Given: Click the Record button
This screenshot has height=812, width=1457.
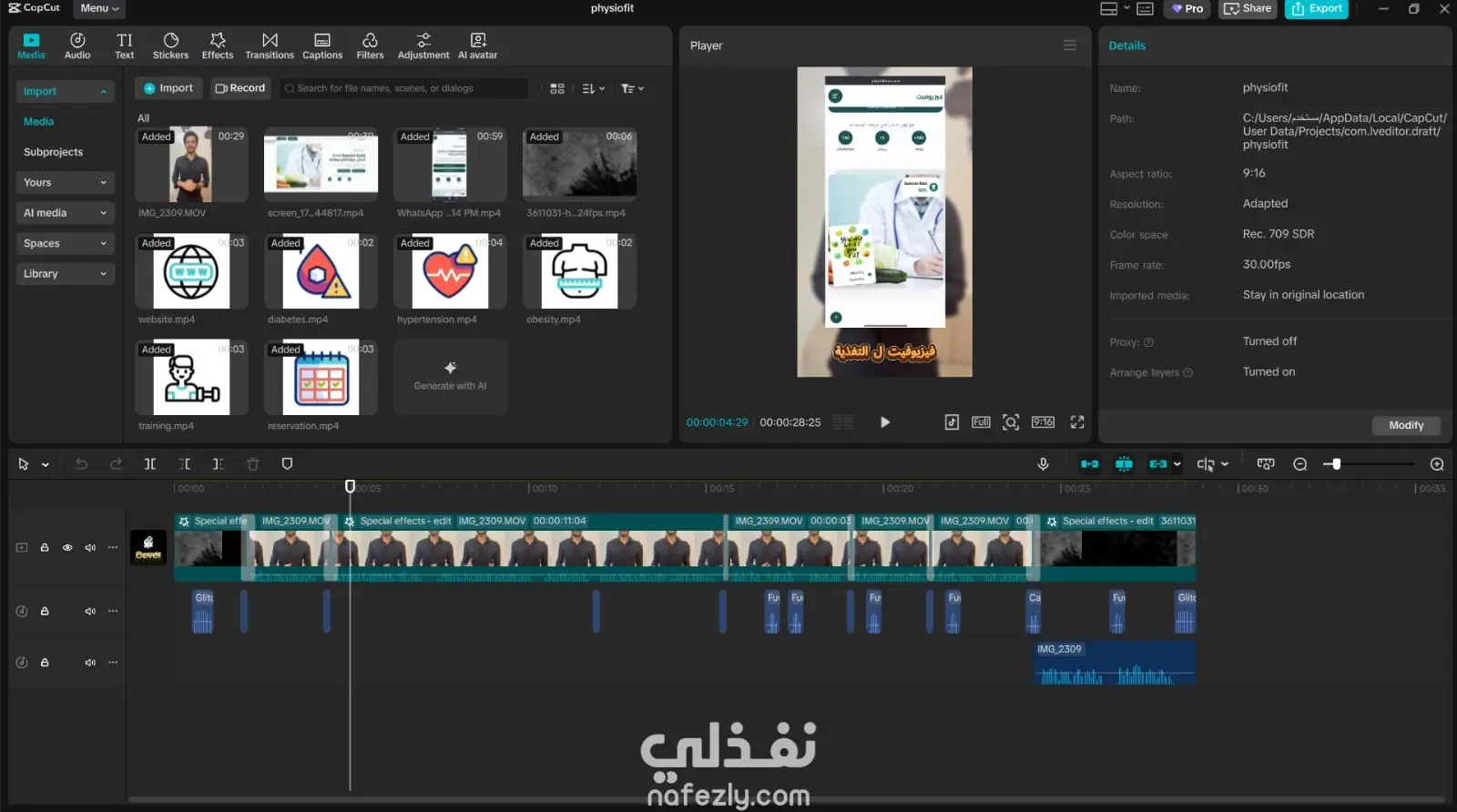Looking at the screenshot, I should pyautogui.click(x=240, y=88).
